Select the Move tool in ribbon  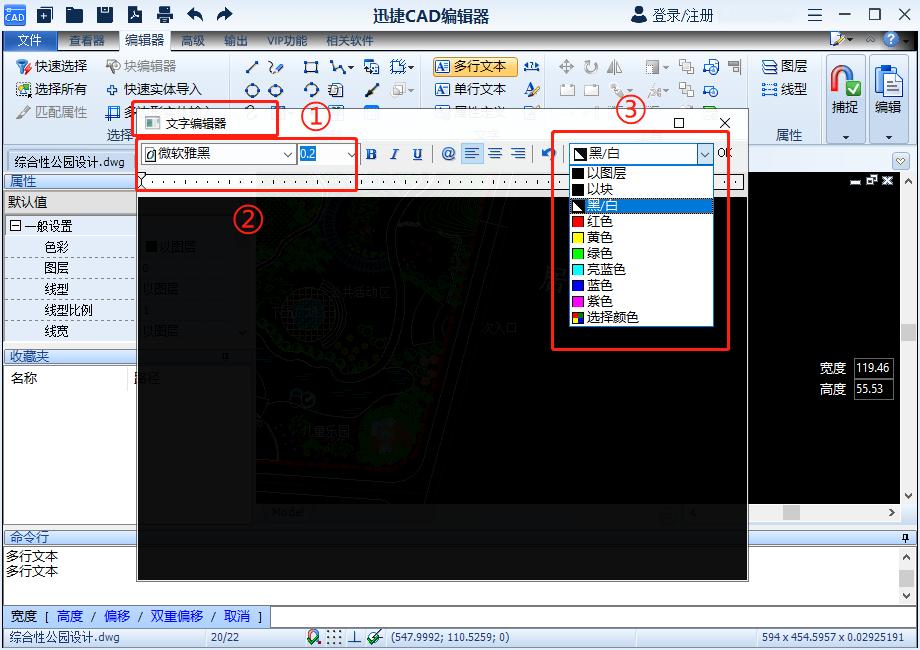pos(566,67)
